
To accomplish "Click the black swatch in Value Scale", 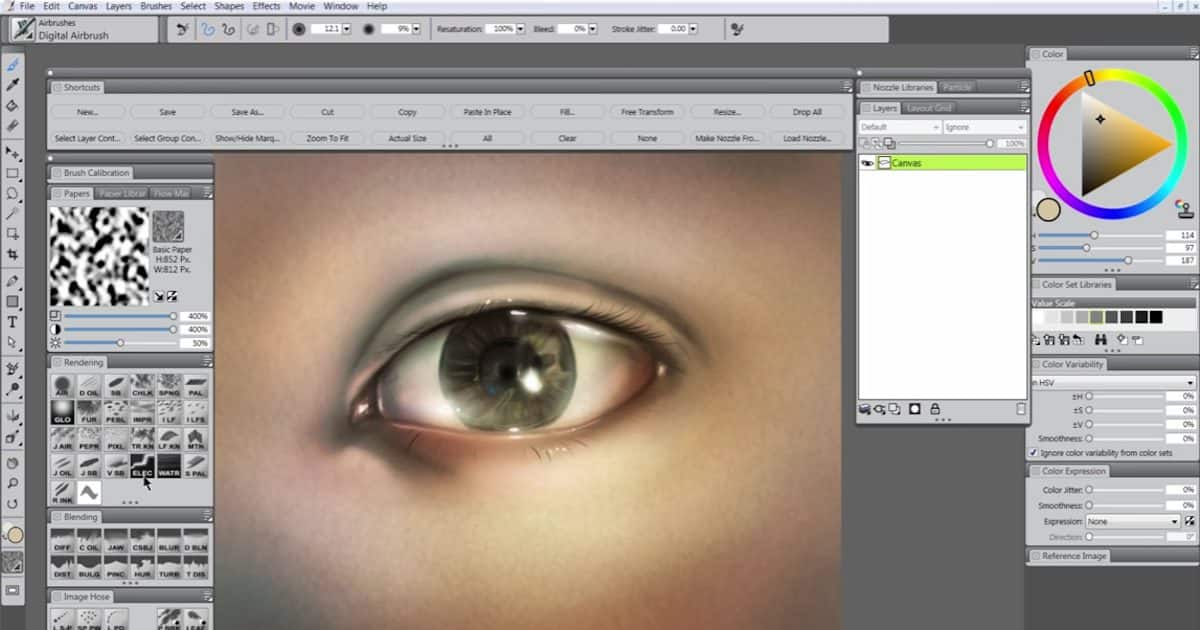I will click(x=1156, y=317).
